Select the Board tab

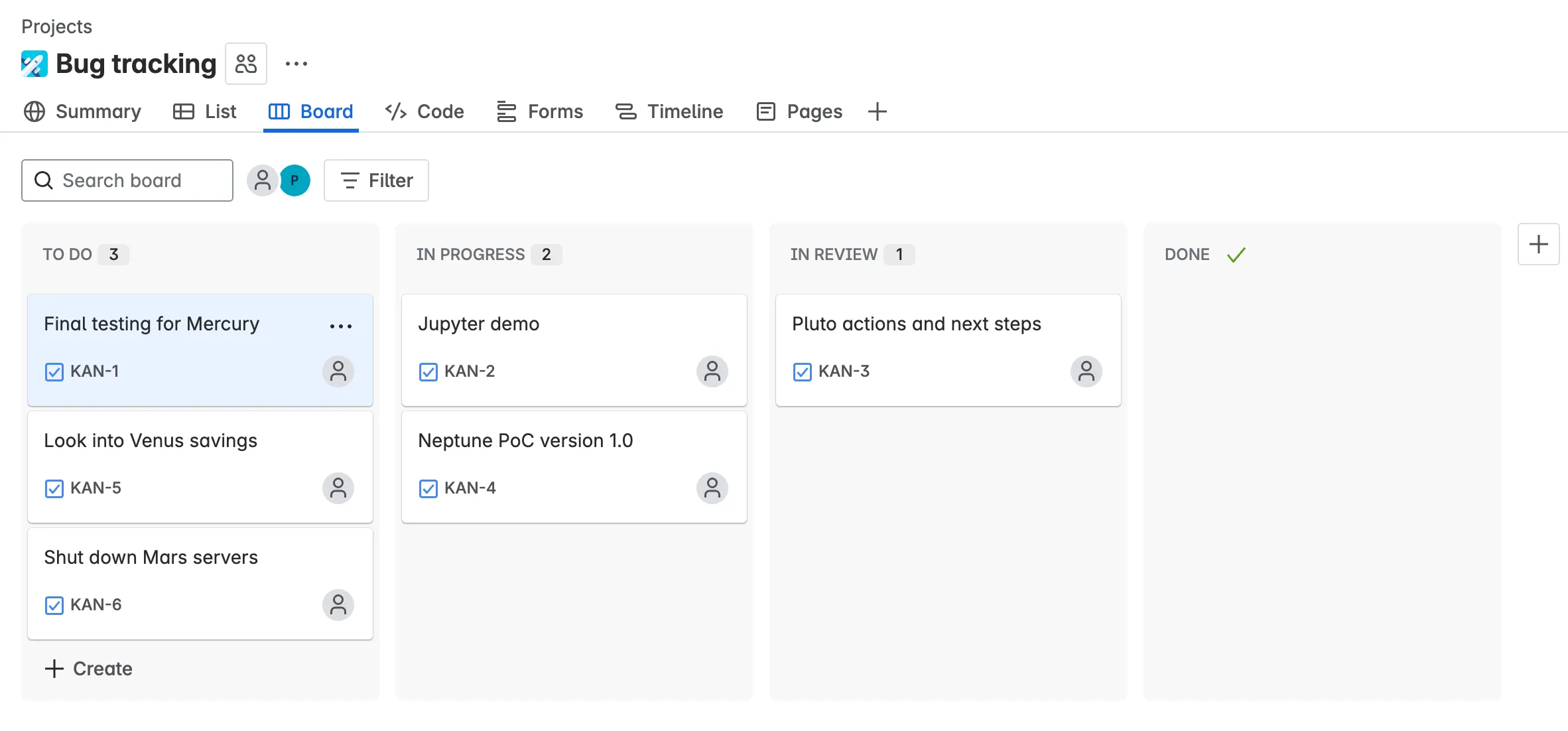[x=310, y=111]
